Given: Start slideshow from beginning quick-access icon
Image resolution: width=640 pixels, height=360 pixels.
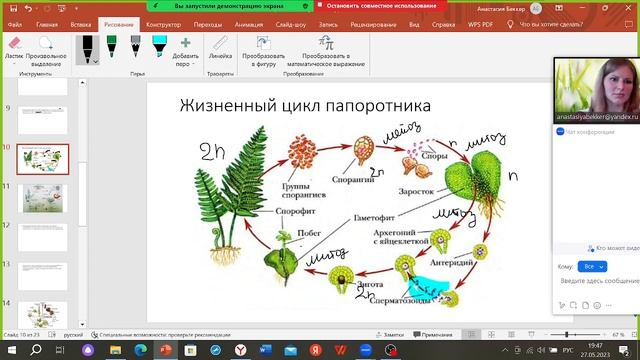Looking at the screenshot, I should click(62, 8).
